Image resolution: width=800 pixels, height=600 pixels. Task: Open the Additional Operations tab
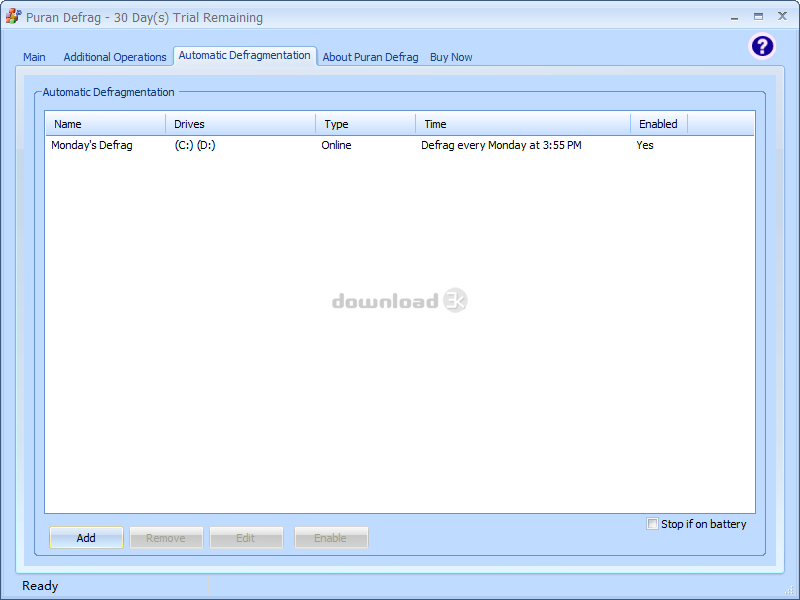click(115, 57)
